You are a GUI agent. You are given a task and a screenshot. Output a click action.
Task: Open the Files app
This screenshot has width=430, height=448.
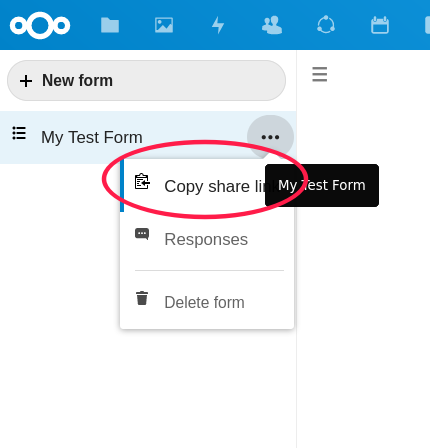point(110,25)
